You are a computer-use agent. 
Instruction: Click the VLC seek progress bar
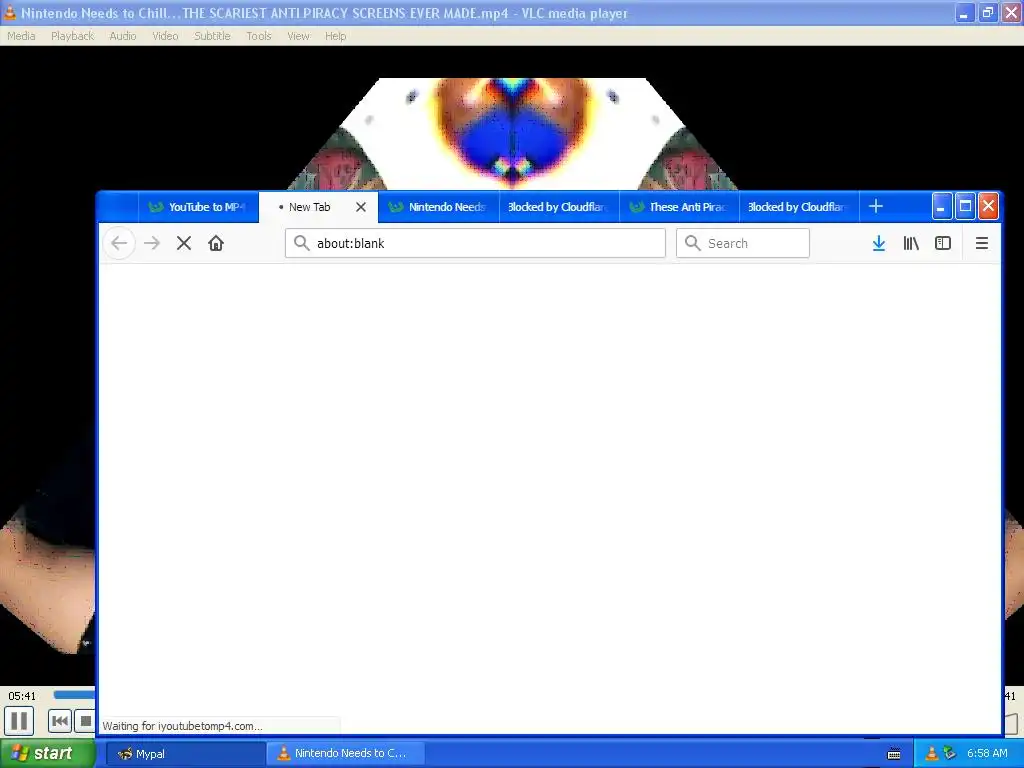tap(74, 695)
